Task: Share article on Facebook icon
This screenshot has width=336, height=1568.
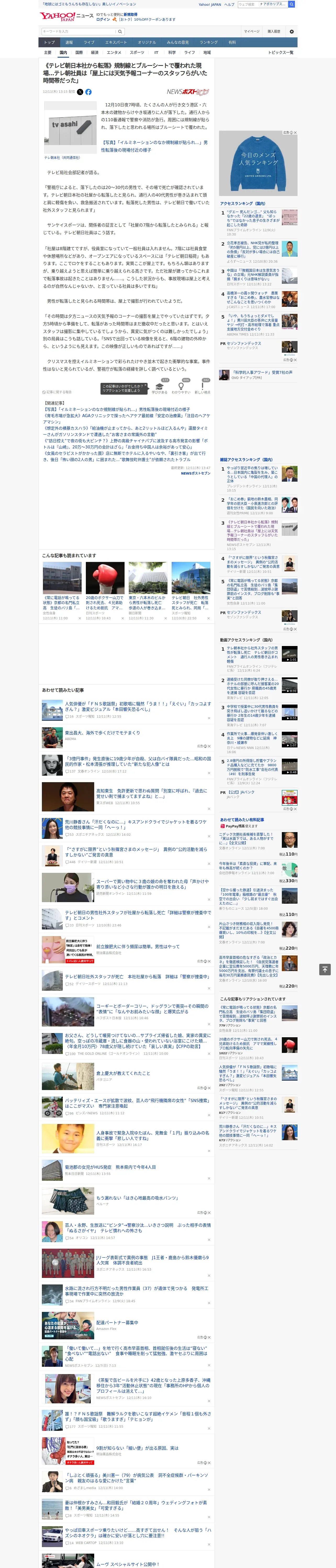Action: tap(88, 92)
